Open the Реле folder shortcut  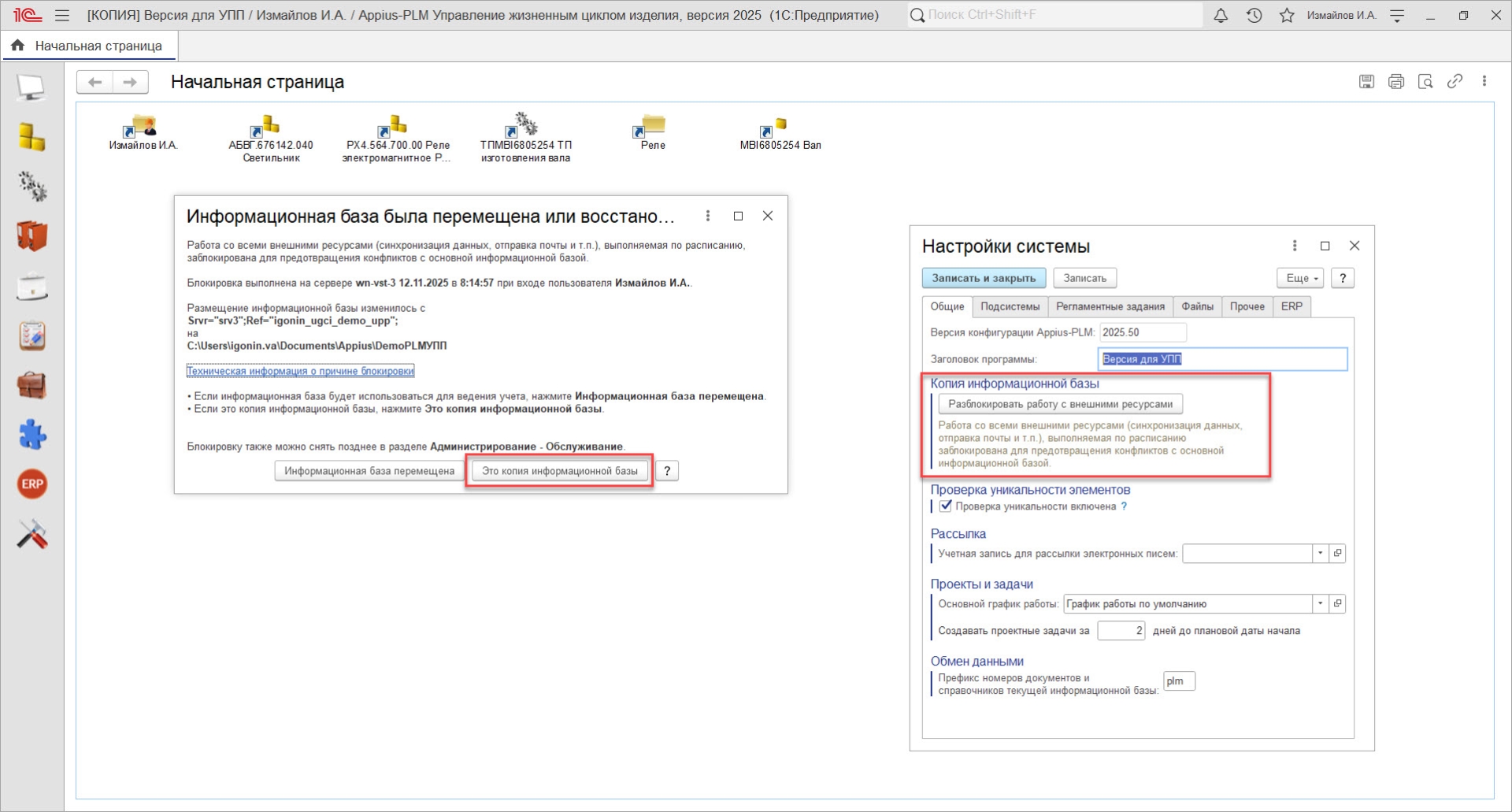tap(652, 132)
